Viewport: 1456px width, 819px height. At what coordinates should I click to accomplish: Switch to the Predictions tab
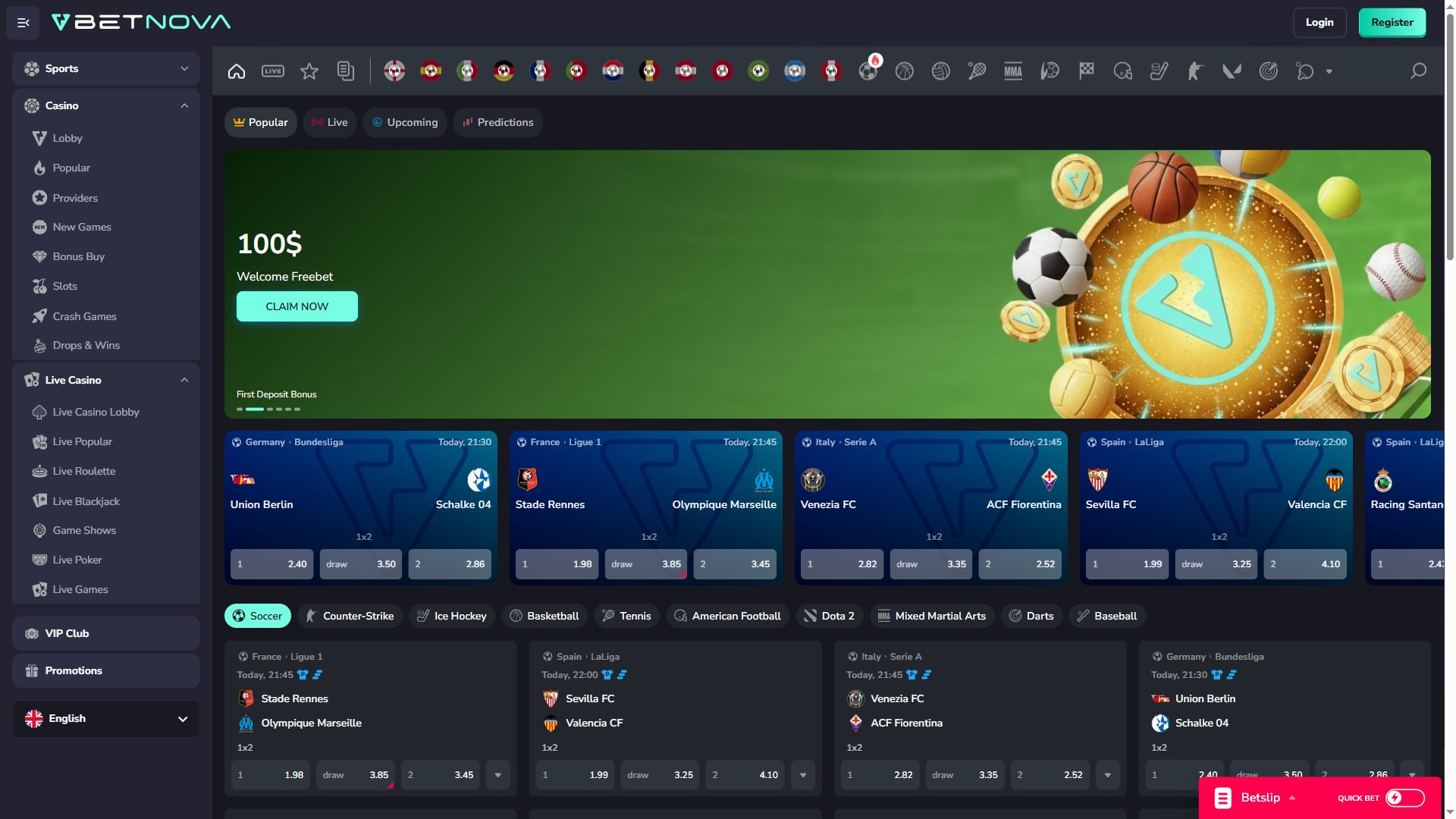[498, 122]
